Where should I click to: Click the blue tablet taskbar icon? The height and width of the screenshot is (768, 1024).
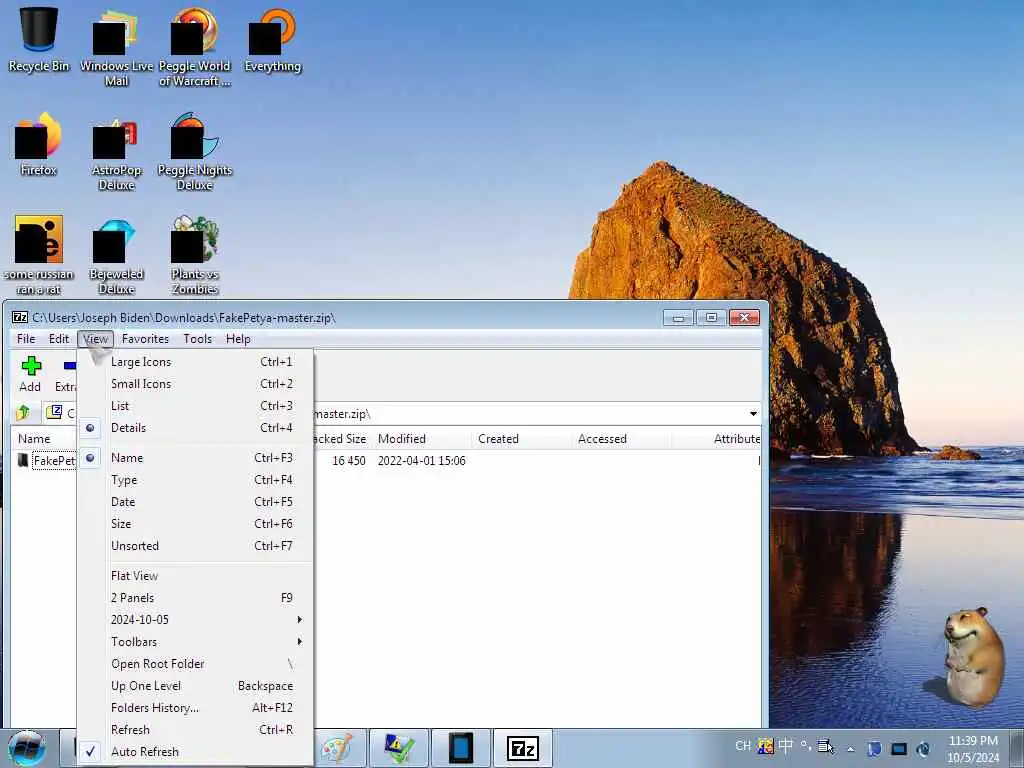[460, 748]
